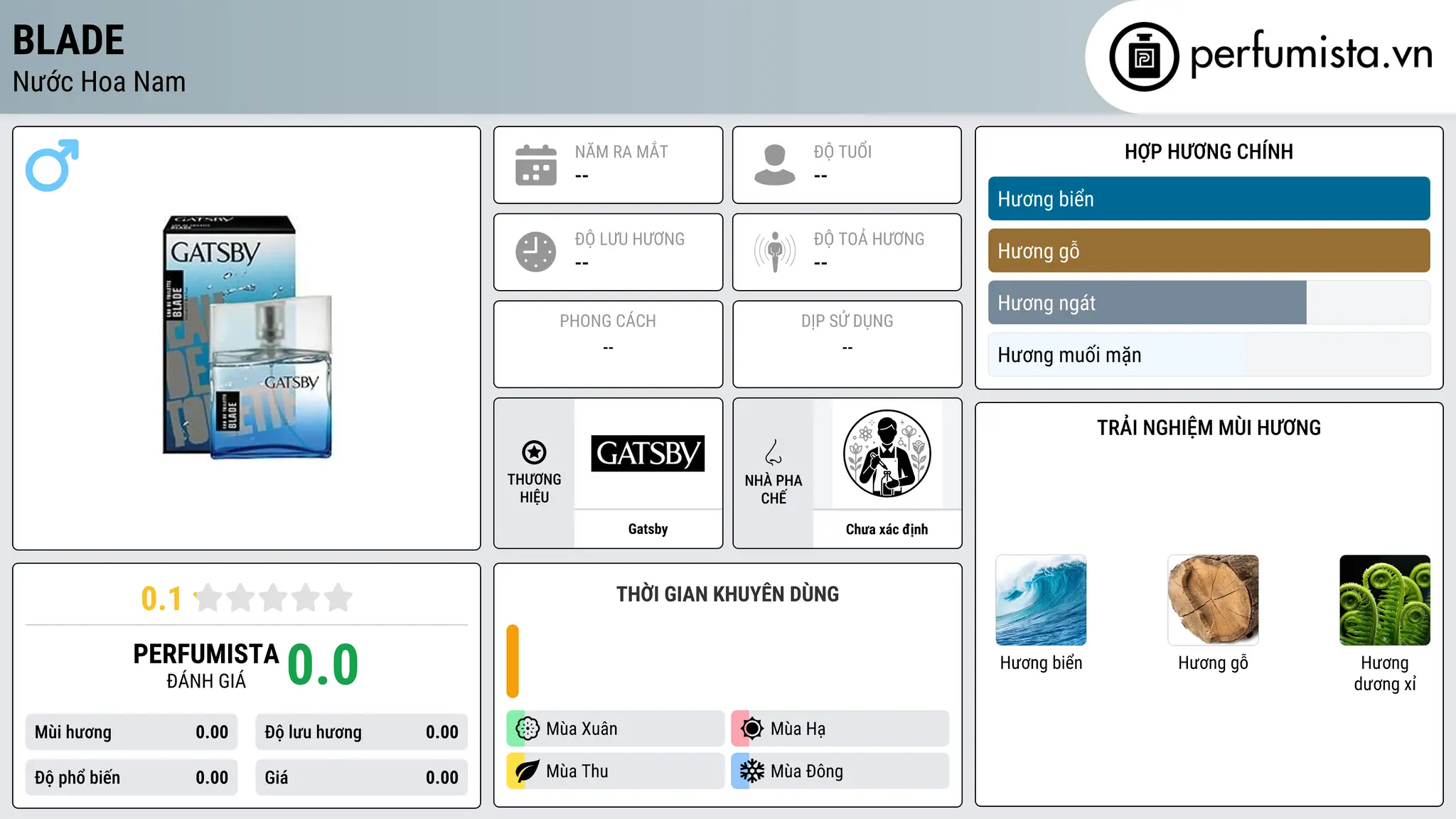This screenshot has height=819, width=1456.
Task: Click the Nước Hoa Nam subtitle
Action: click(x=99, y=82)
